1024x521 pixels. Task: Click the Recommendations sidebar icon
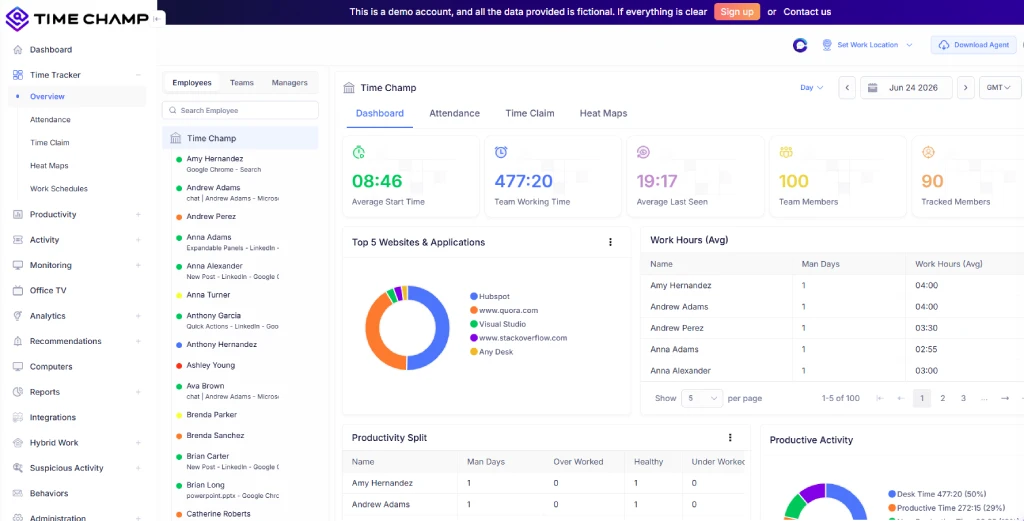pyautogui.click(x=18, y=341)
